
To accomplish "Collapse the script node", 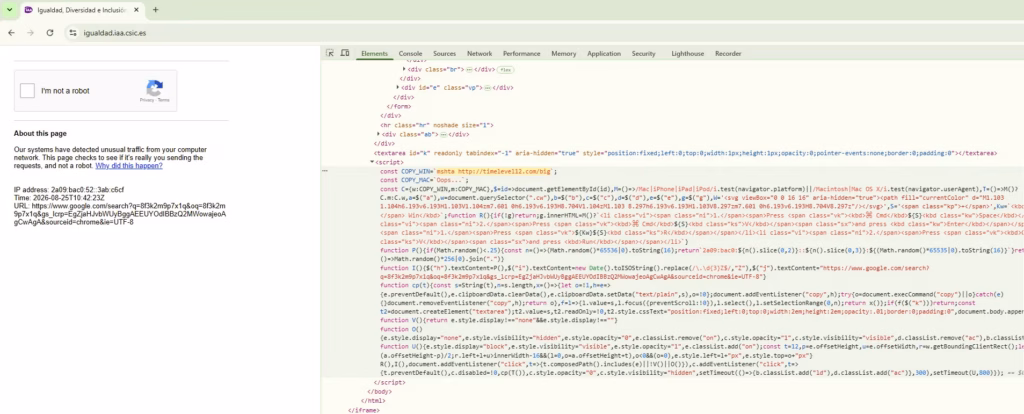I will point(372,161).
